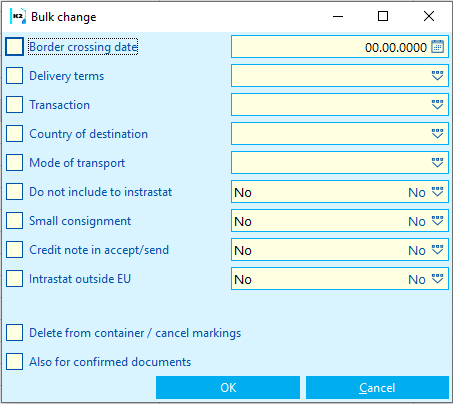Open the calendar picker for Border crossing date
Screen dimensions: 453x404
point(437,47)
